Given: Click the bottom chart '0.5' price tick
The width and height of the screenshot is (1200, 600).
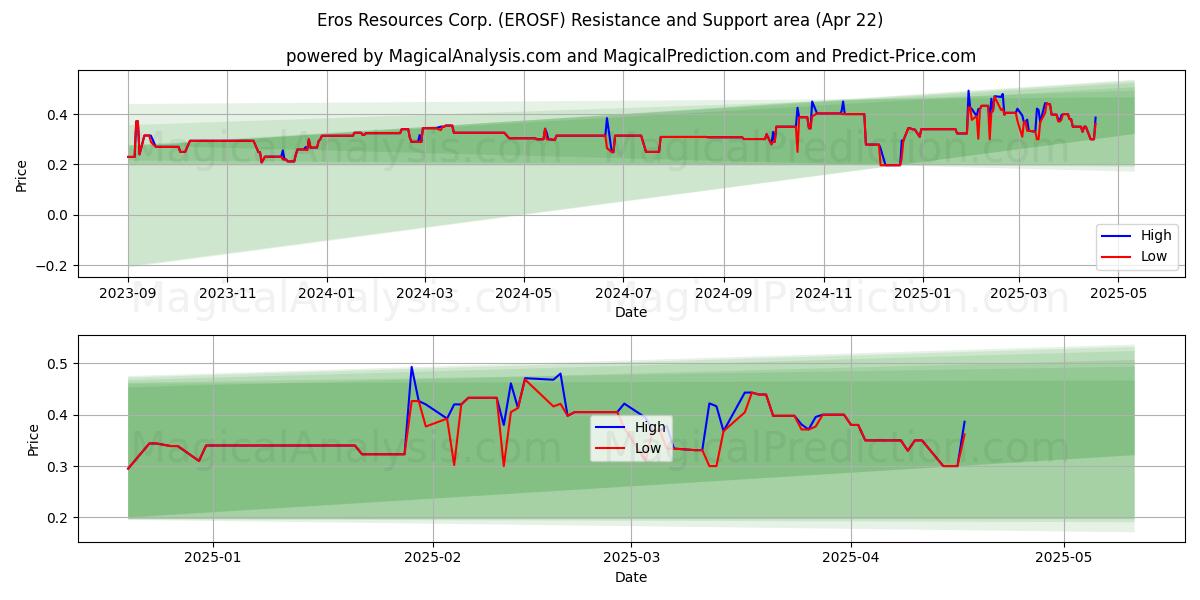Looking at the screenshot, I should pyautogui.click(x=59, y=364).
